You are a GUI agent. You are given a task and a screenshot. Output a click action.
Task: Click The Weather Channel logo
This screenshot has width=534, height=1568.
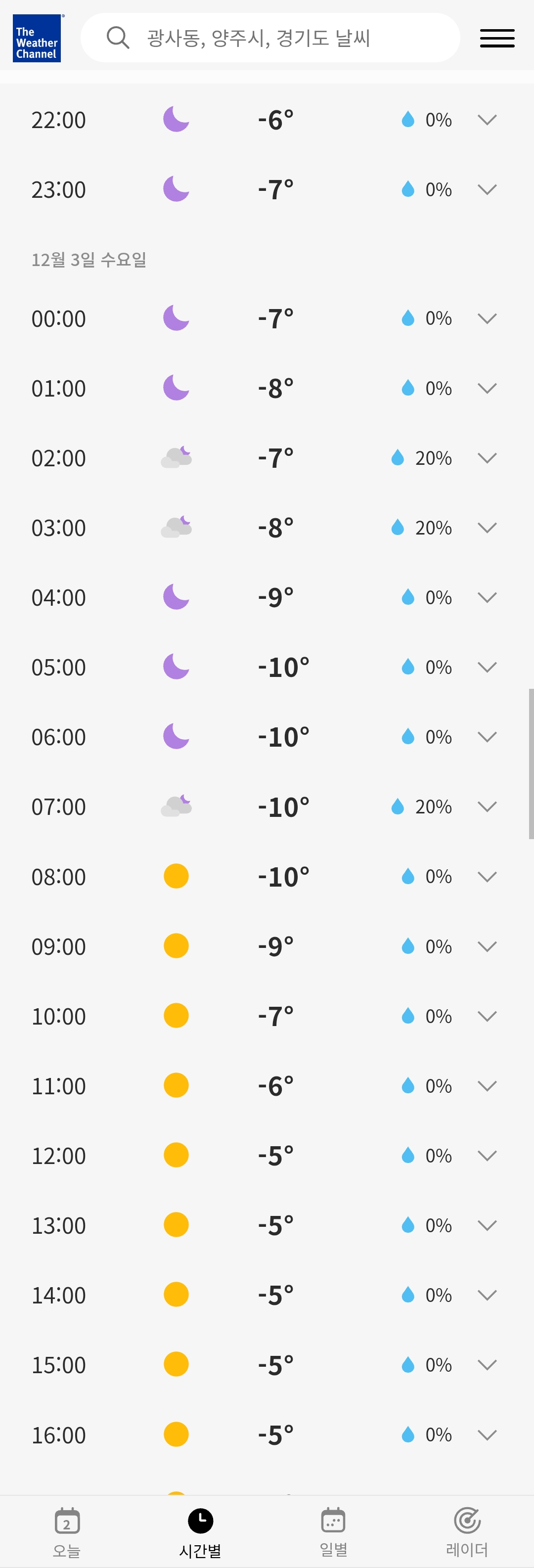(x=37, y=38)
